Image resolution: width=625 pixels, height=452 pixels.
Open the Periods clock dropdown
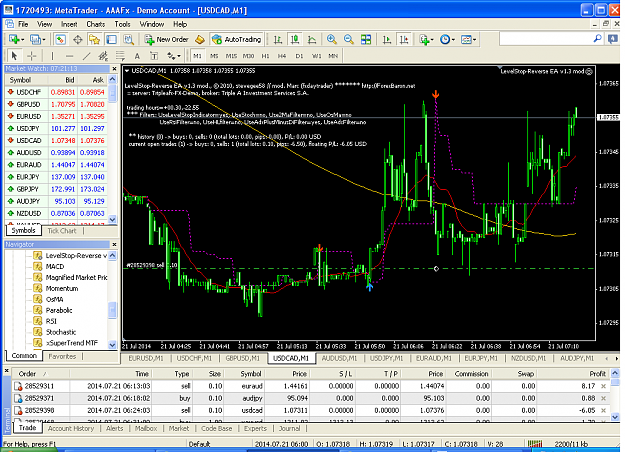pyautogui.click(x=447, y=39)
